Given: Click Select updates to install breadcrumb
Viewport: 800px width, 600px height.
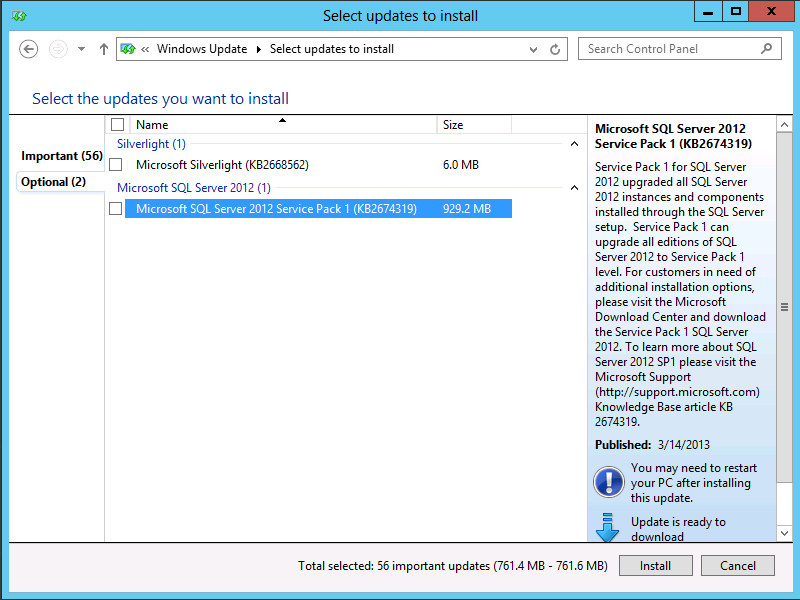Looking at the screenshot, I should click(x=332, y=49).
